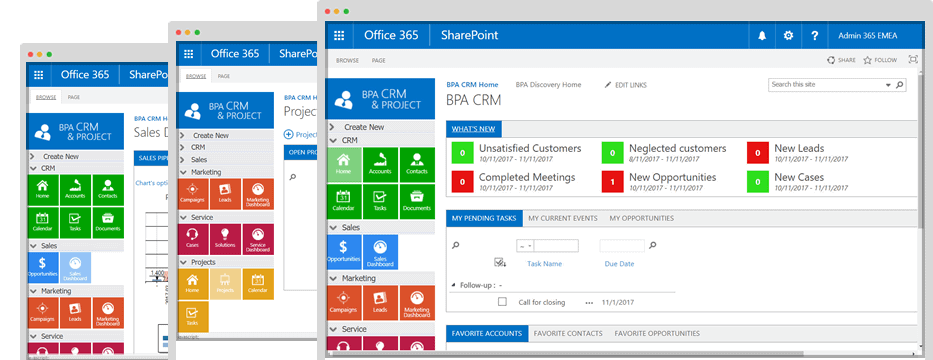Open Cases tile in the middle window
The height and width of the screenshot is (360, 933).
click(193, 239)
